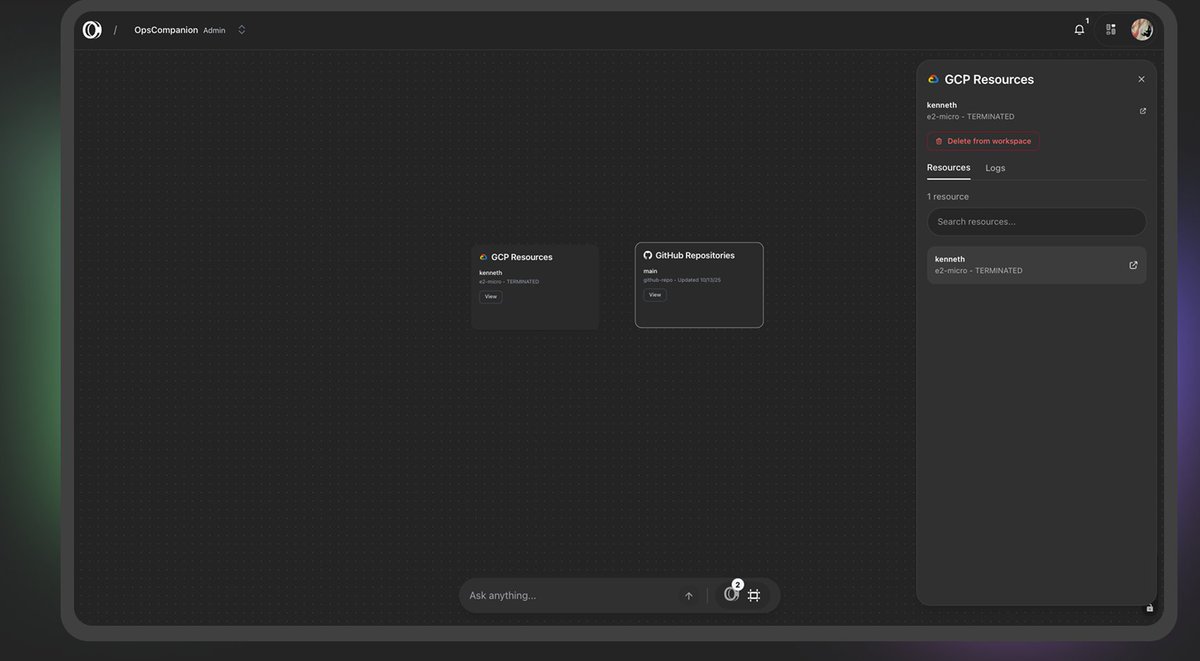The image size is (1200, 661).
Task: Close the GCP Resources side panel
Action: pos(1142,79)
